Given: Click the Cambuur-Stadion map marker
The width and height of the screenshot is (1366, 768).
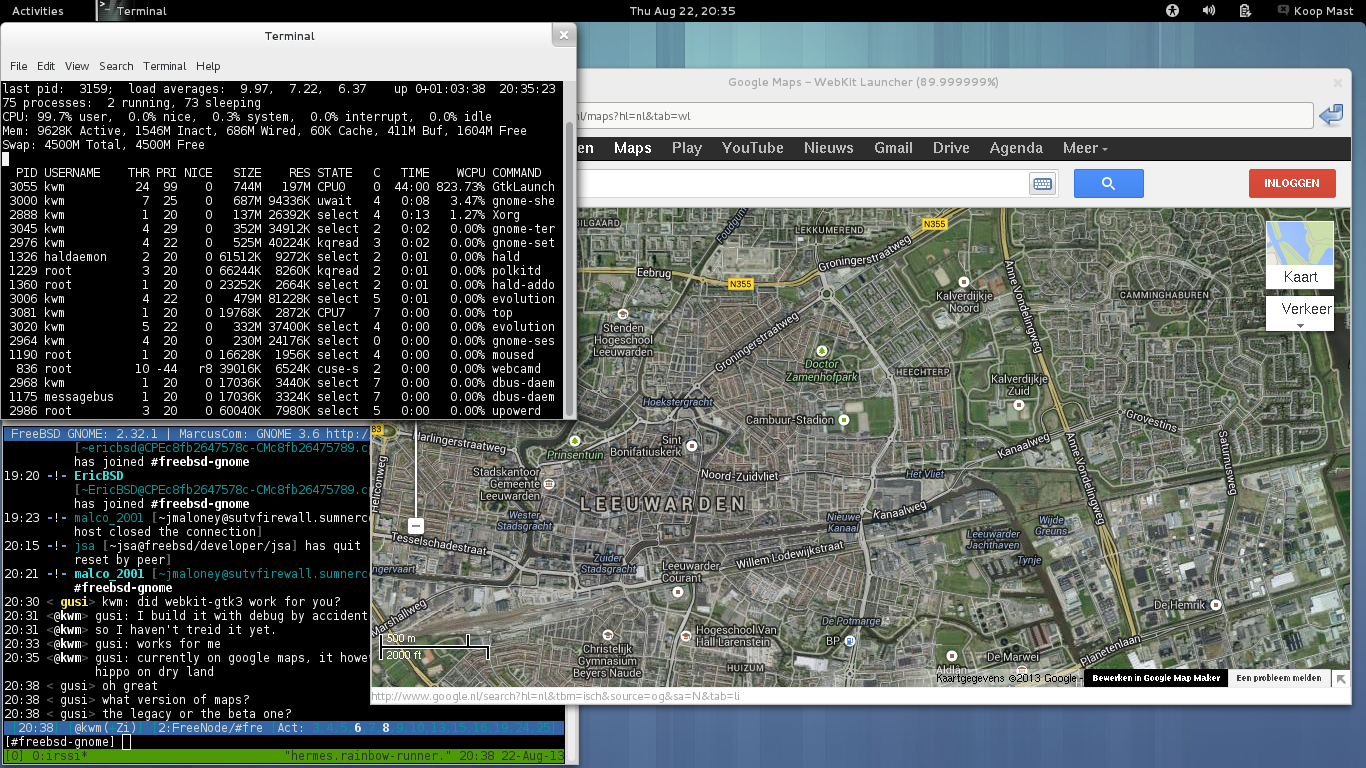Looking at the screenshot, I should pyautogui.click(x=844, y=420).
